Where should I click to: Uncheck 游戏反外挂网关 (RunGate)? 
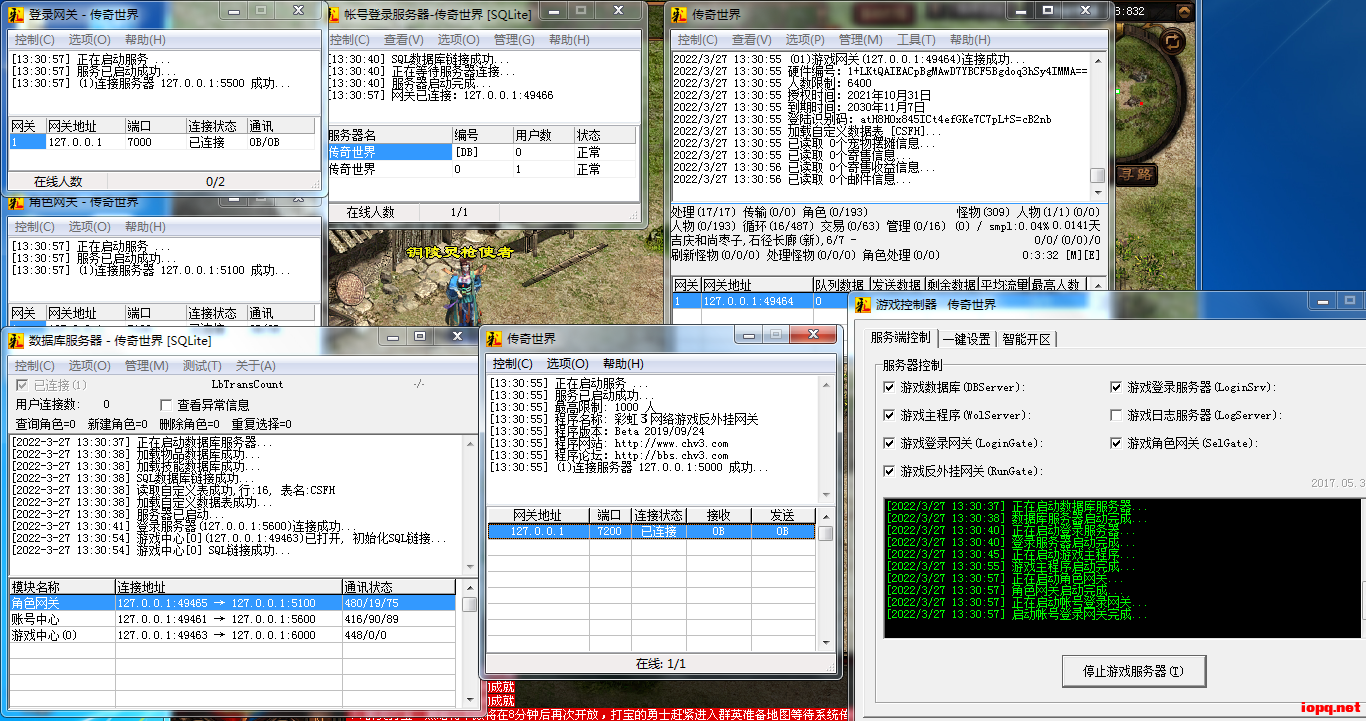click(890, 471)
